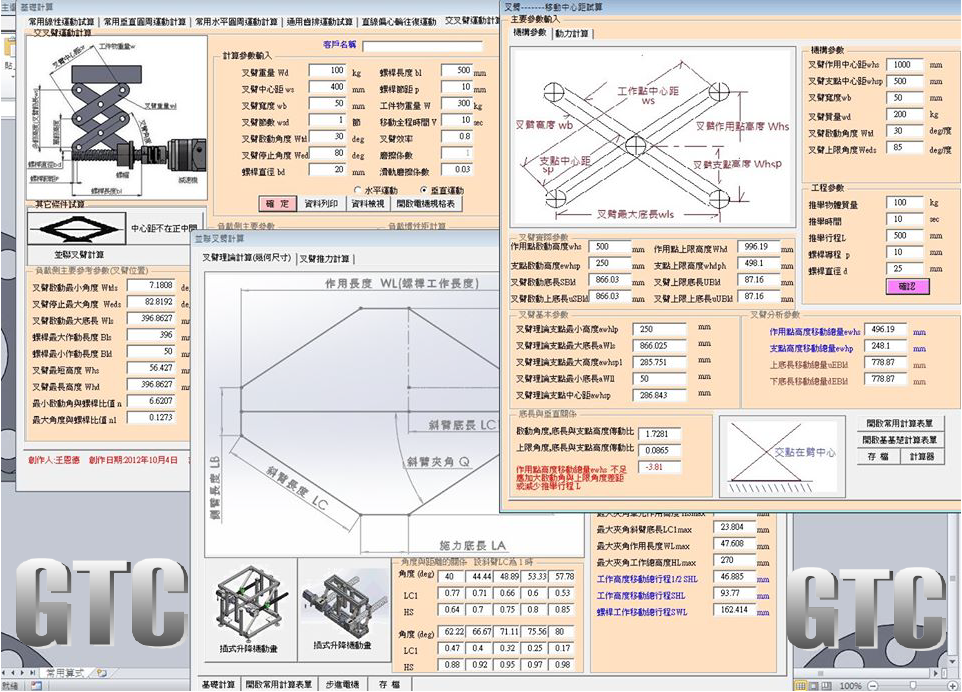Click 開啟常用計算表單 at bottom of 並聯叉臂計算 window
The image size is (962, 692).
[x=279, y=684]
